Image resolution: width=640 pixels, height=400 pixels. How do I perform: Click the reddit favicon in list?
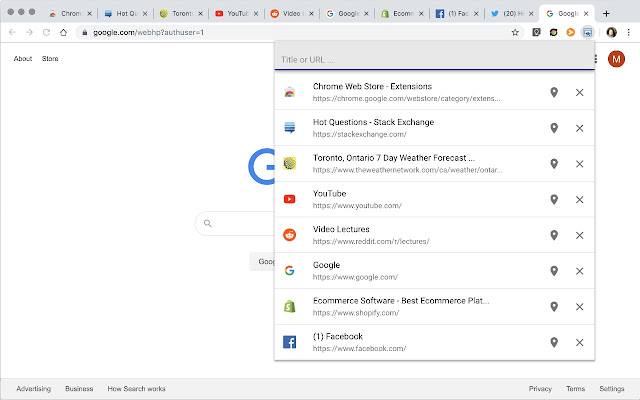point(289,235)
